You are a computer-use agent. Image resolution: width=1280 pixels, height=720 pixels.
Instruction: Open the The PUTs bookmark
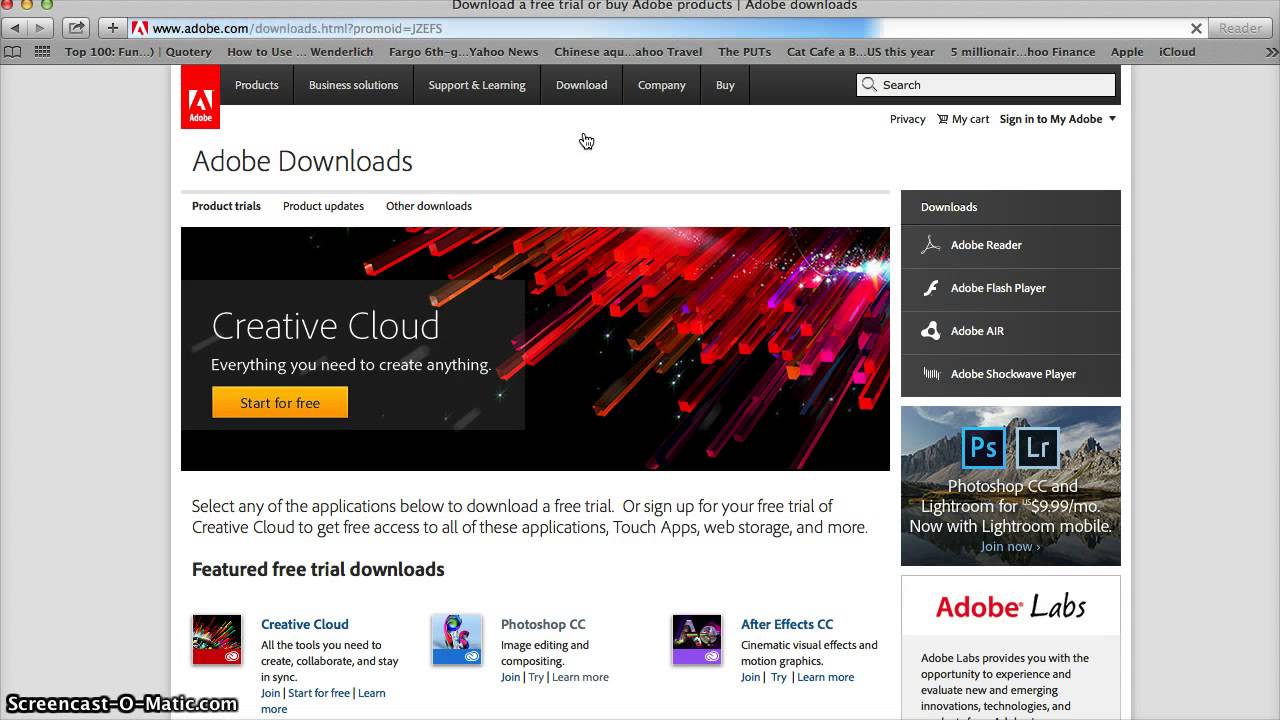tap(744, 52)
